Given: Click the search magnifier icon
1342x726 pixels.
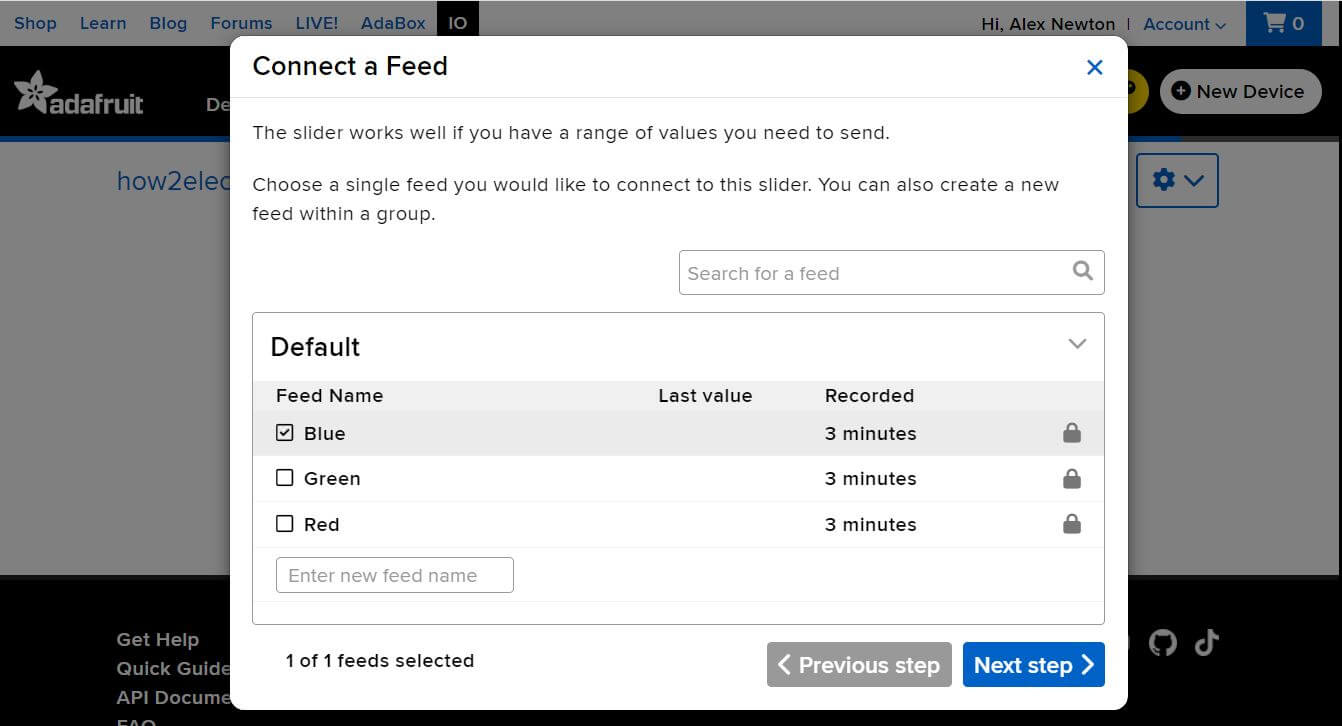Looking at the screenshot, I should 1082,271.
